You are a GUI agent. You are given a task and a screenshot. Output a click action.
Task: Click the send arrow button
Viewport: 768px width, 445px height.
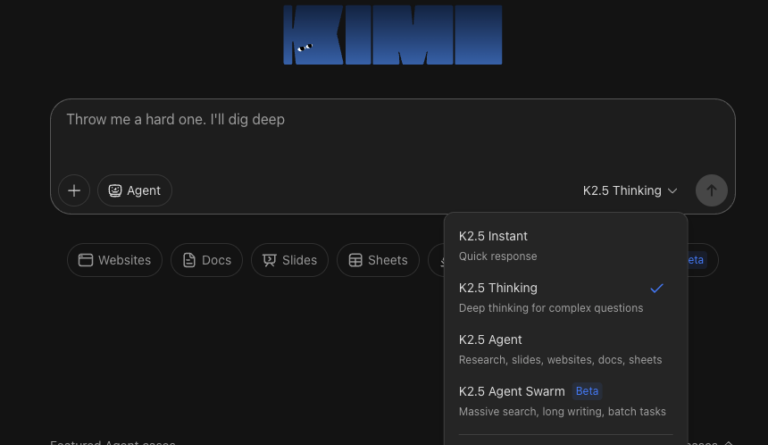[x=711, y=190]
